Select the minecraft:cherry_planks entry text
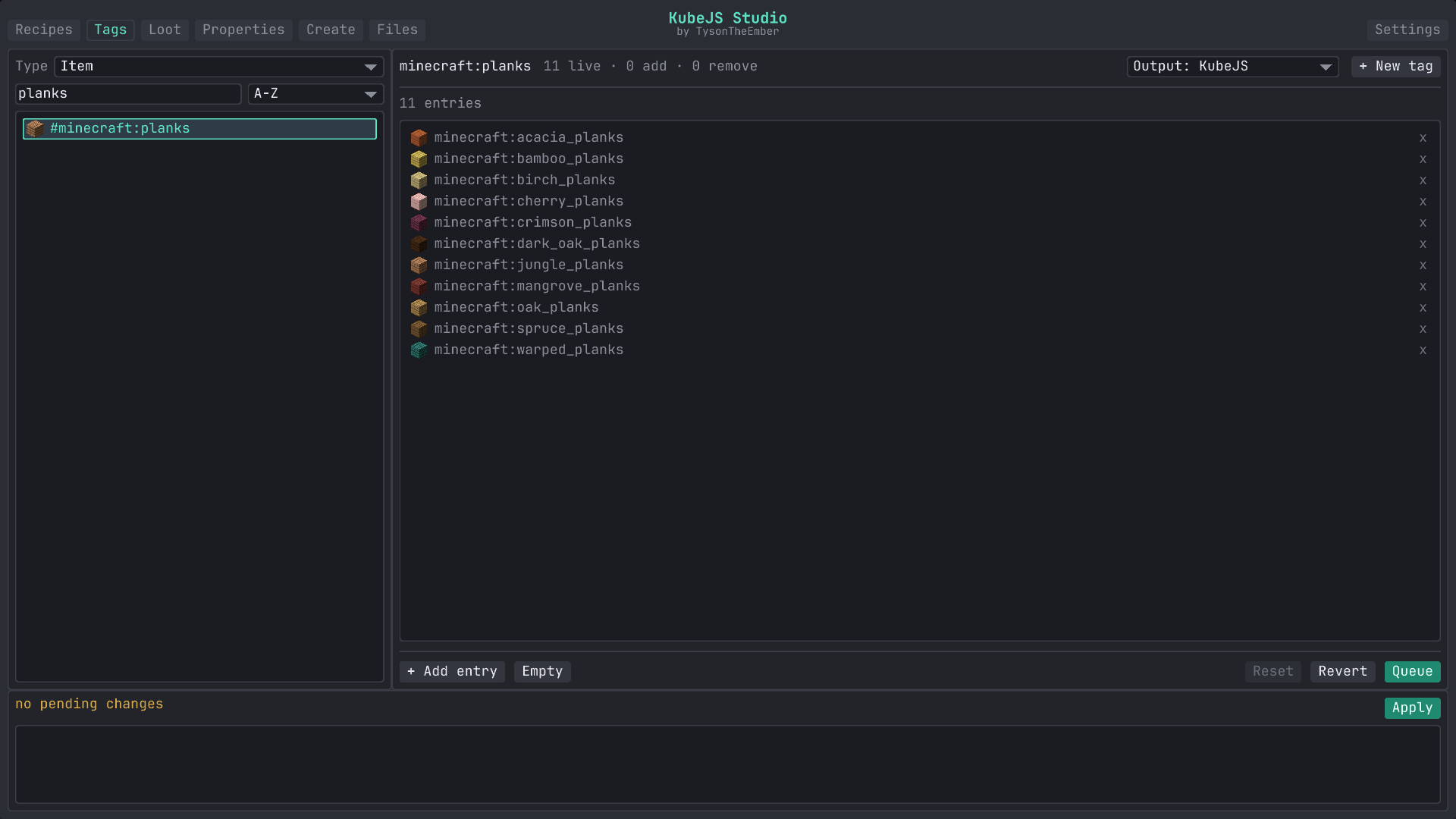 [529, 201]
